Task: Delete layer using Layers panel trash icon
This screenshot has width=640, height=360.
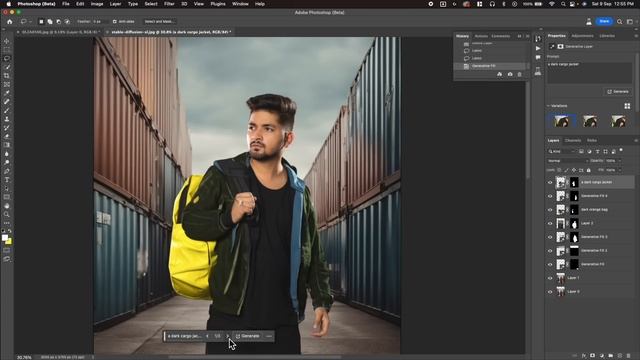Action: click(x=629, y=356)
